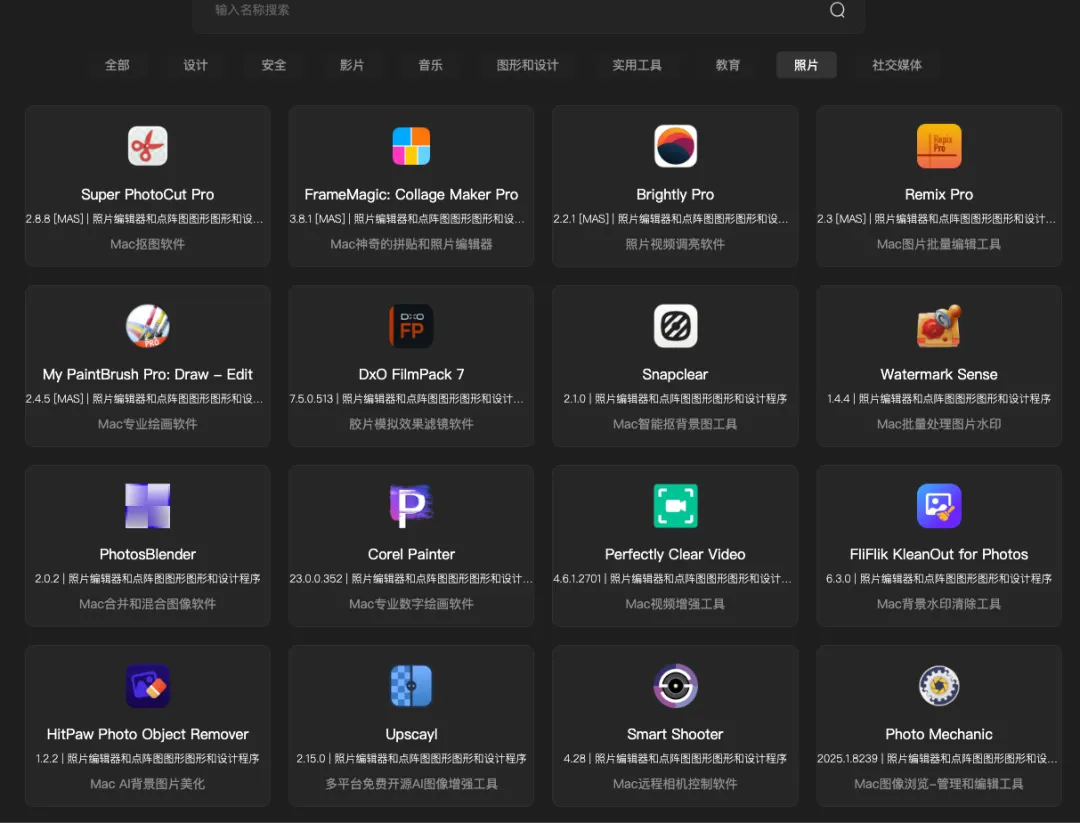The image size is (1080, 823).
Task: Click the HitPaw Photo Object Remover icon
Action: (x=147, y=685)
